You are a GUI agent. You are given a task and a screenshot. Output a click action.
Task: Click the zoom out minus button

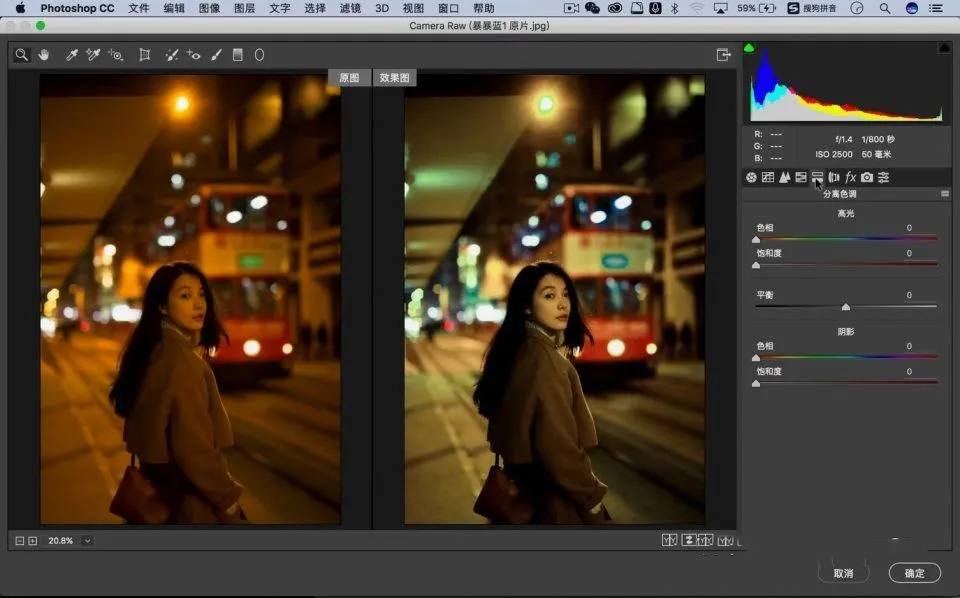coord(20,541)
